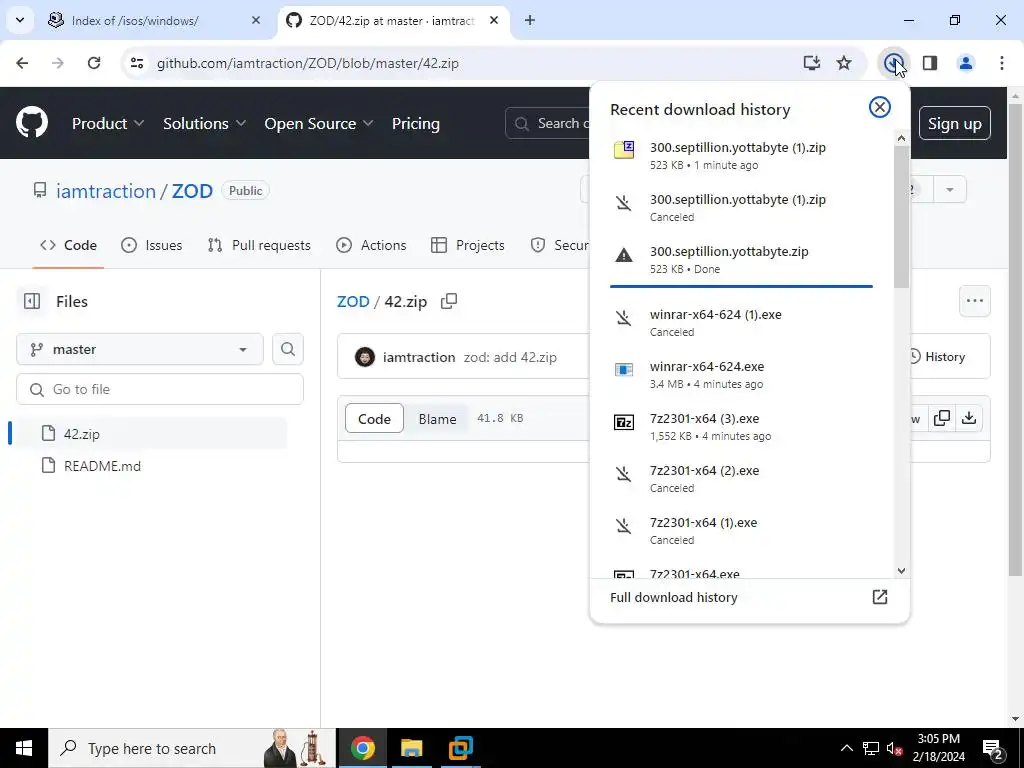Open more file actions ellipsis button
Image resolution: width=1024 pixels, height=768 pixels.
[x=974, y=301]
